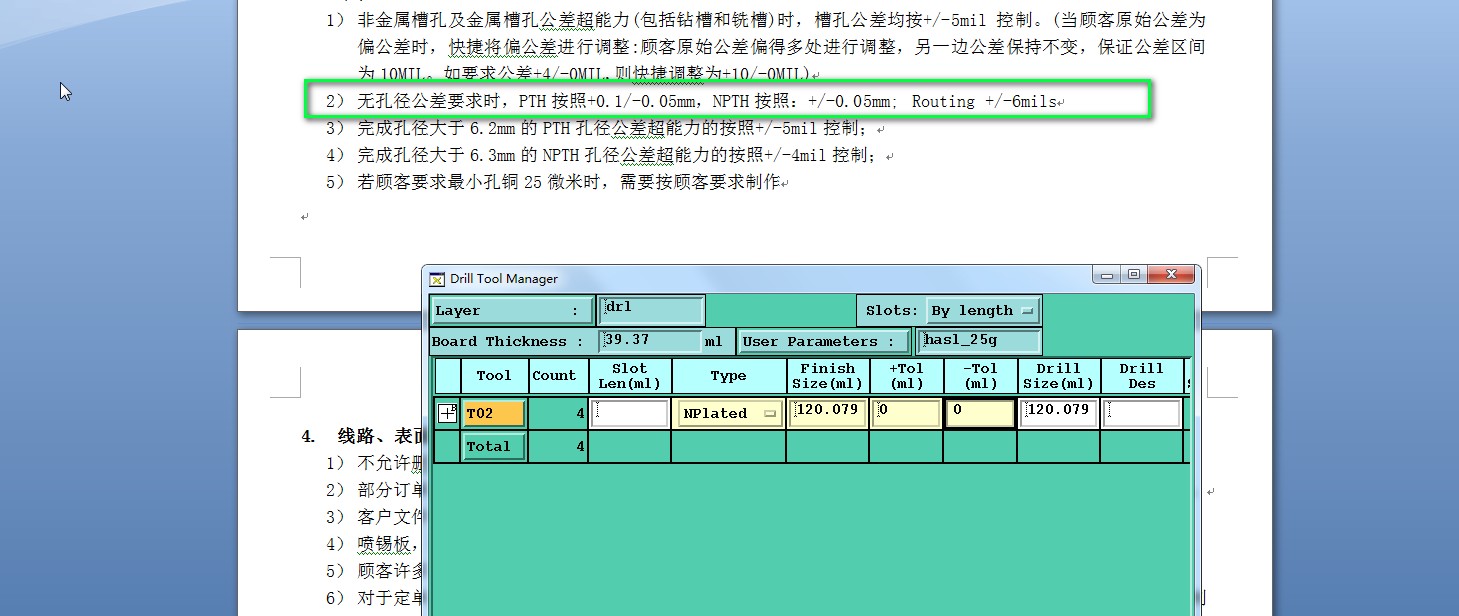Click the count value 4 in Total row
1459x616 pixels.
pyautogui.click(x=558, y=447)
